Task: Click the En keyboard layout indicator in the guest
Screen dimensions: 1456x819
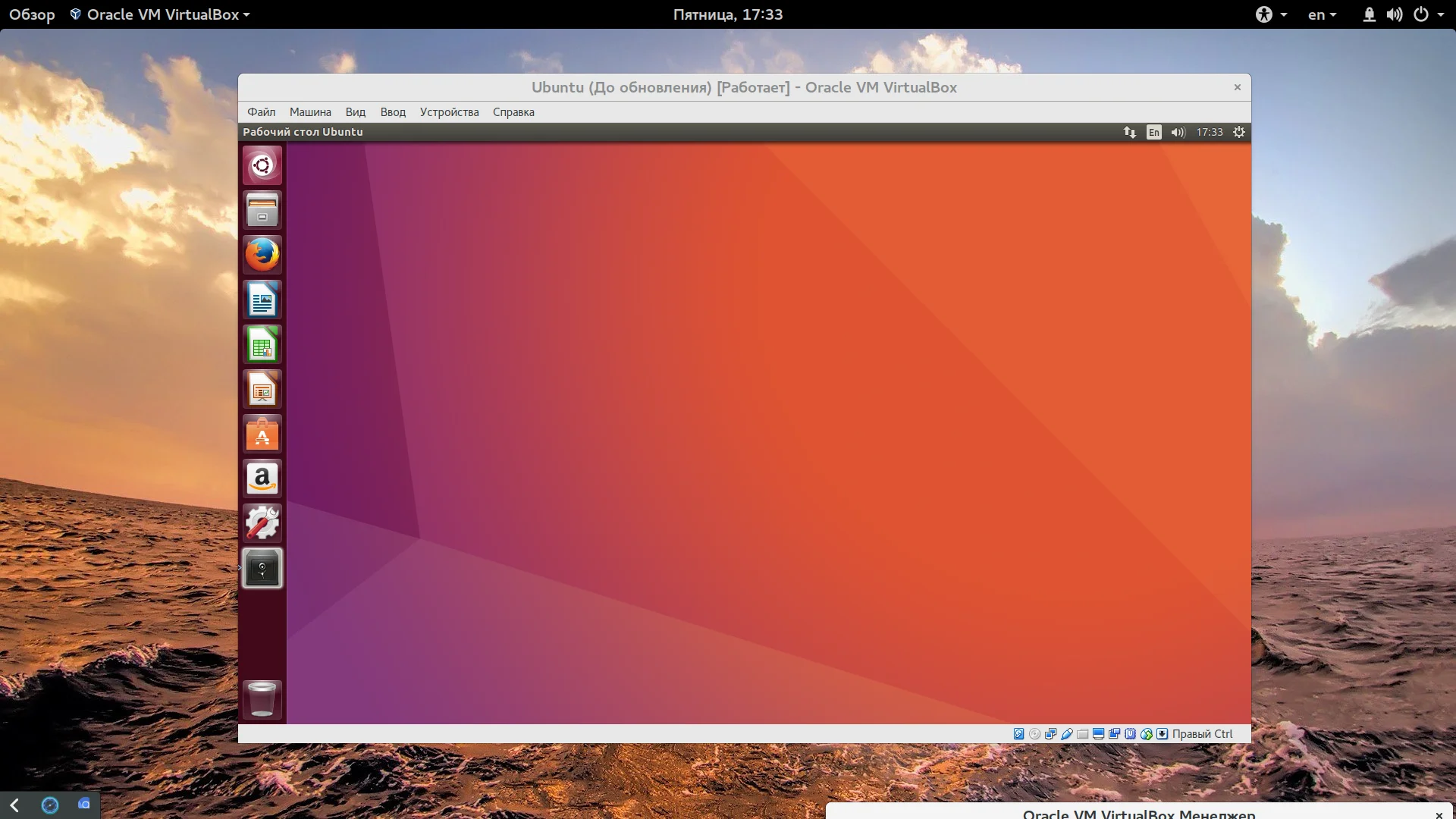Action: point(1153,132)
